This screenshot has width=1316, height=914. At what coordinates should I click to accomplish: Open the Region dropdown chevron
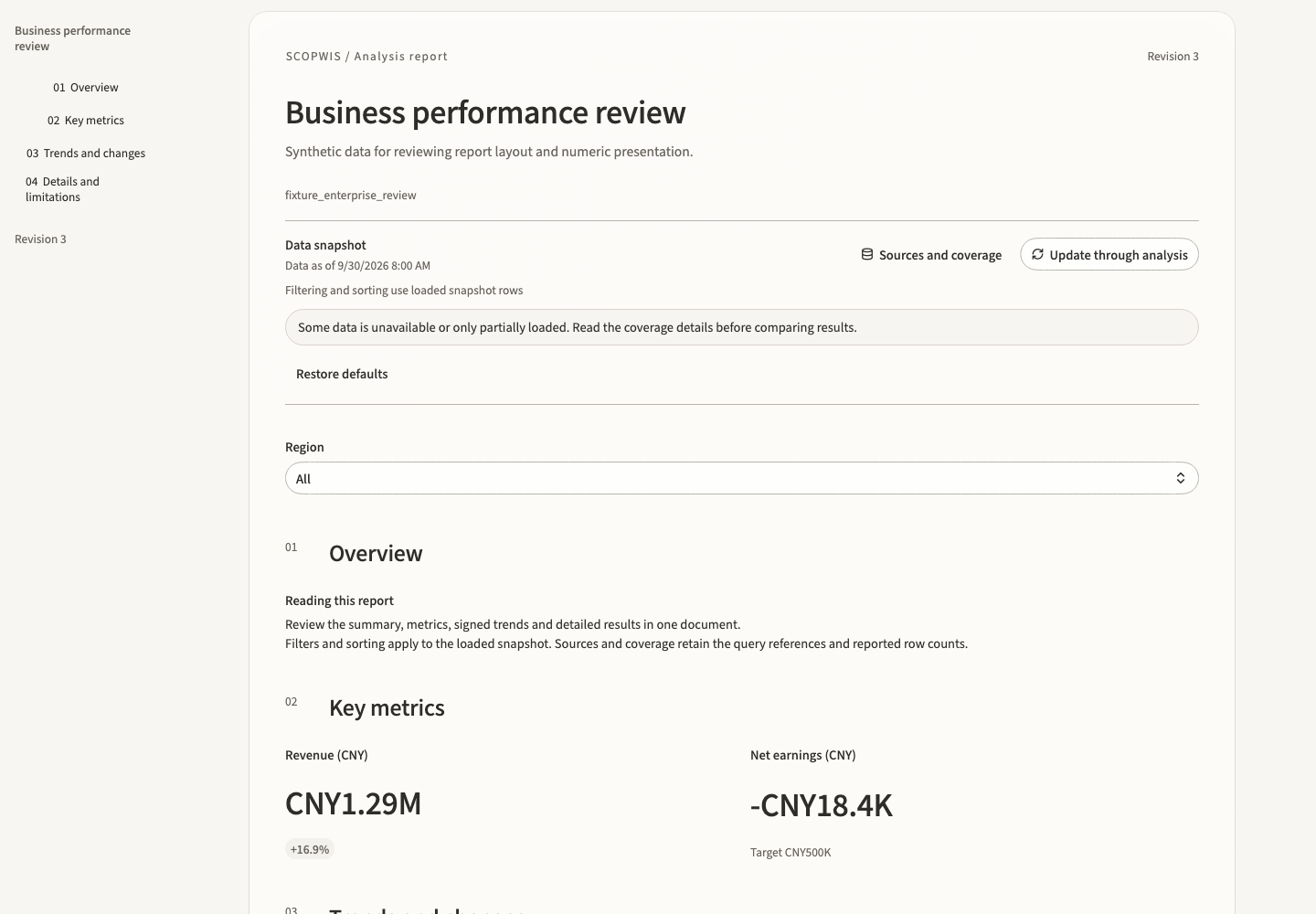click(x=1180, y=478)
